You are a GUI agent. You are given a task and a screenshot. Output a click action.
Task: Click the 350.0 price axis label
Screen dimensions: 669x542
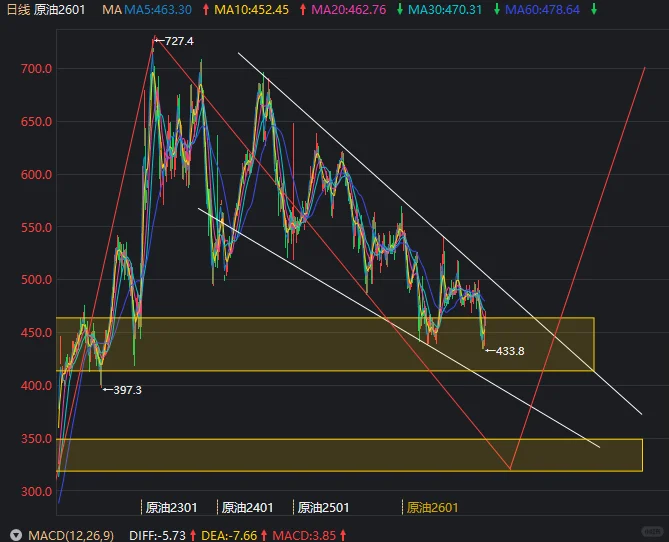coord(37,439)
